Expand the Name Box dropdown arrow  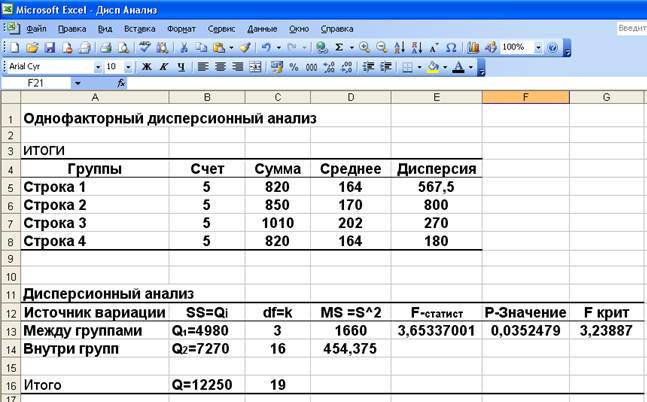77,83
